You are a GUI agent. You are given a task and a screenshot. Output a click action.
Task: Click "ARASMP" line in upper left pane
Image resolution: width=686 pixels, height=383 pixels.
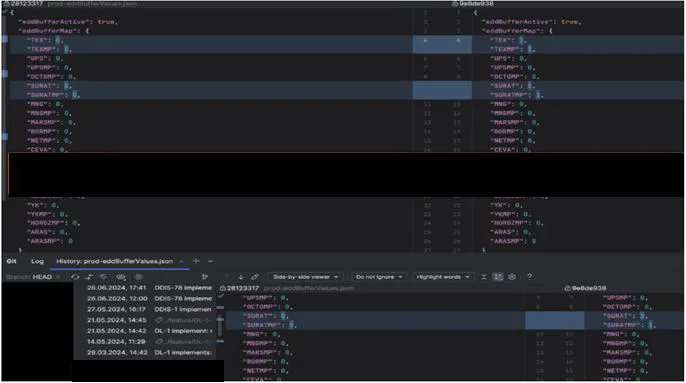(x=50, y=242)
